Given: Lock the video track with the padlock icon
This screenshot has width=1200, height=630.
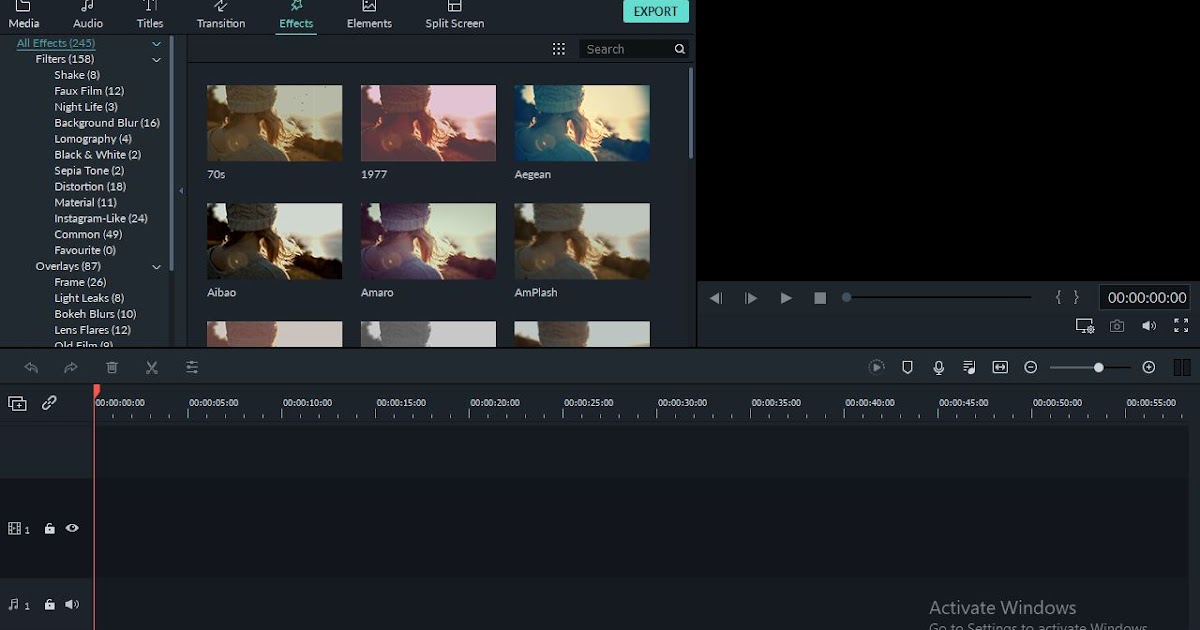Looking at the screenshot, I should (x=49, y=528).
